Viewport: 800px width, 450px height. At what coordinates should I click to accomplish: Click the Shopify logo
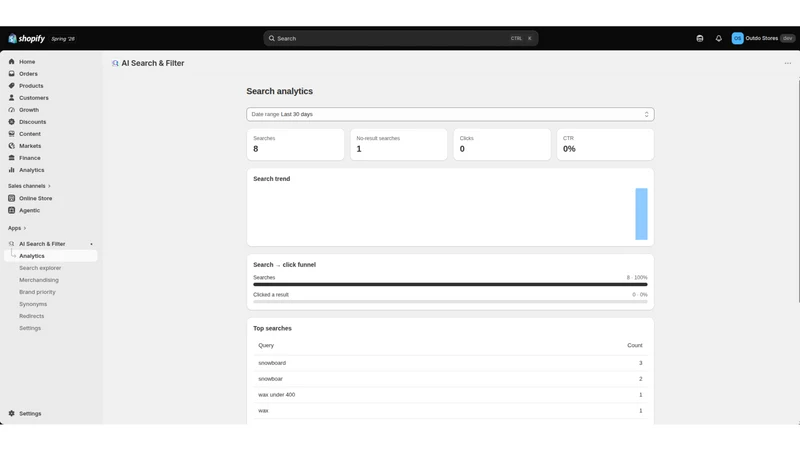pyautogui.click(x=27, y=39)
